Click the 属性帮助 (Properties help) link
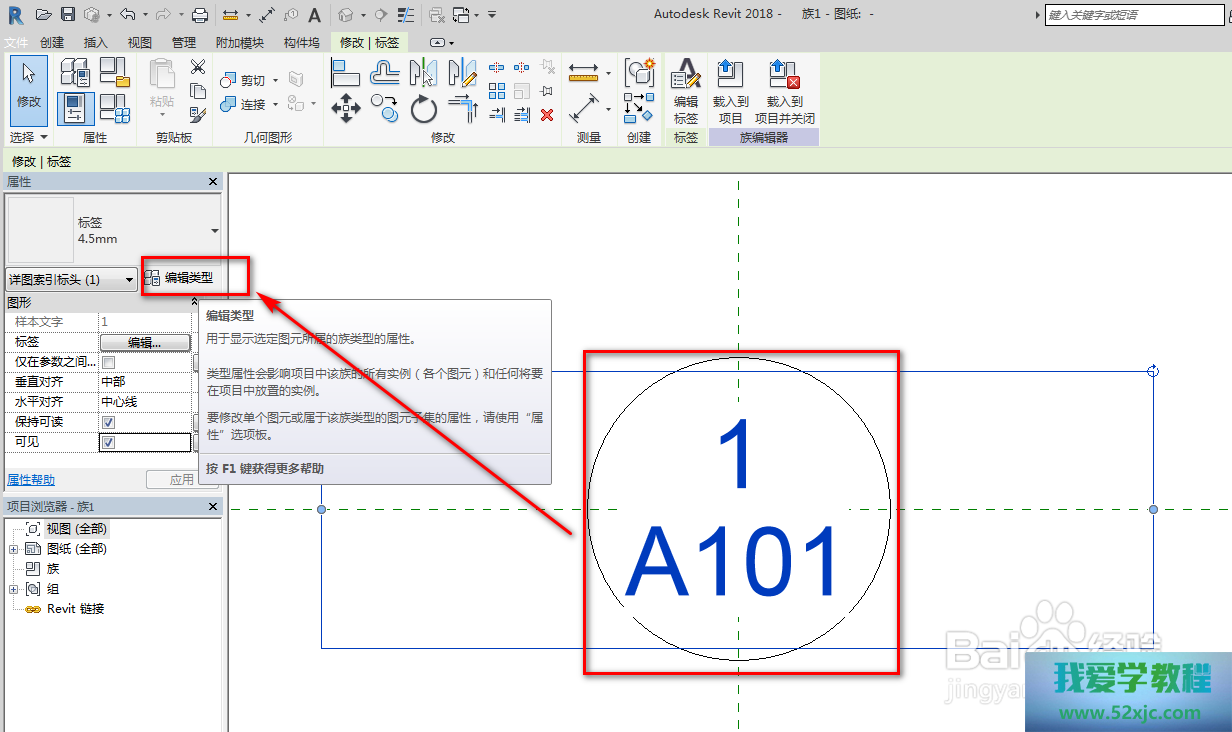This screenshot has width=1232, height=732. point(31,480)
